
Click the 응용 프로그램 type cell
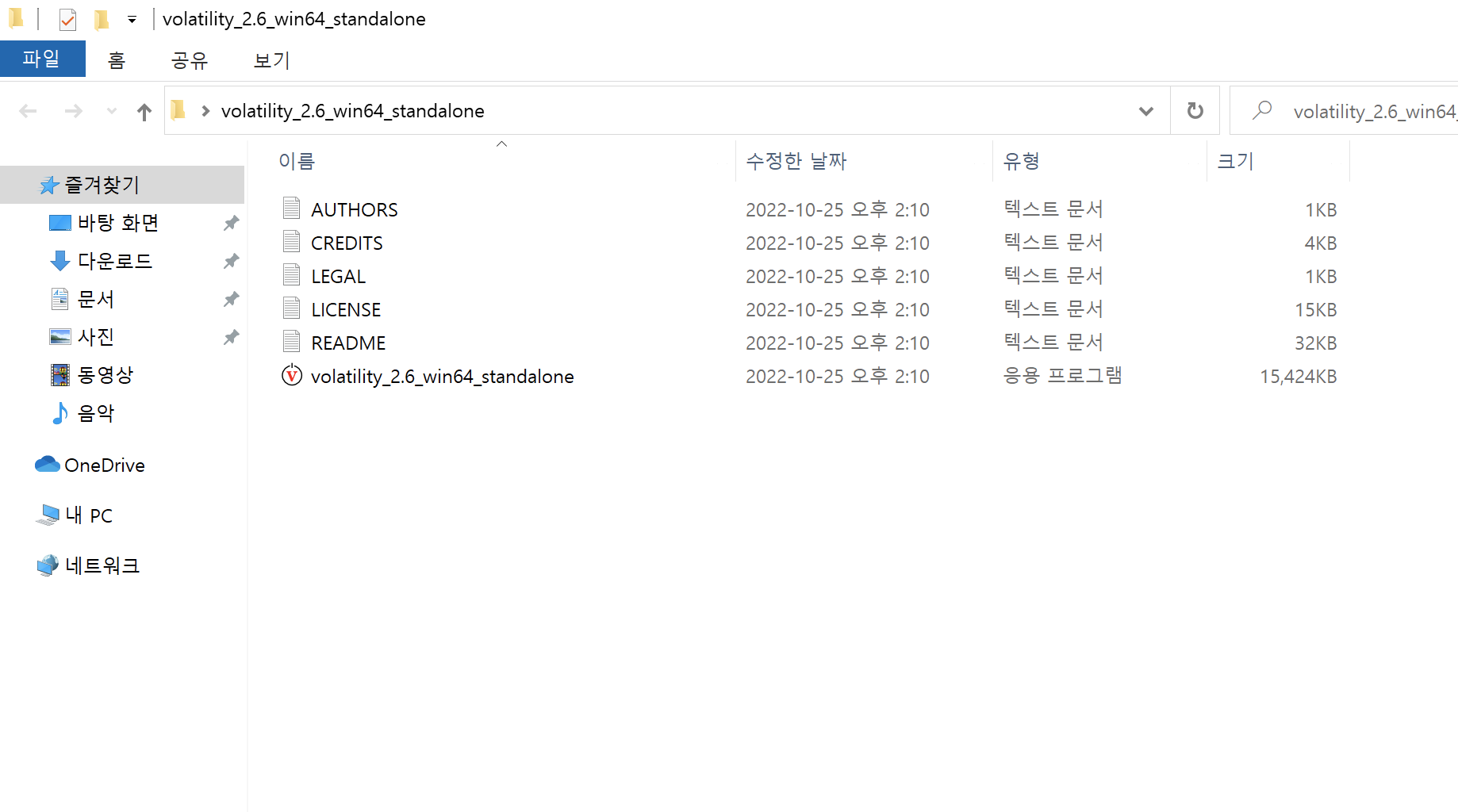(x=1063, y=375)
